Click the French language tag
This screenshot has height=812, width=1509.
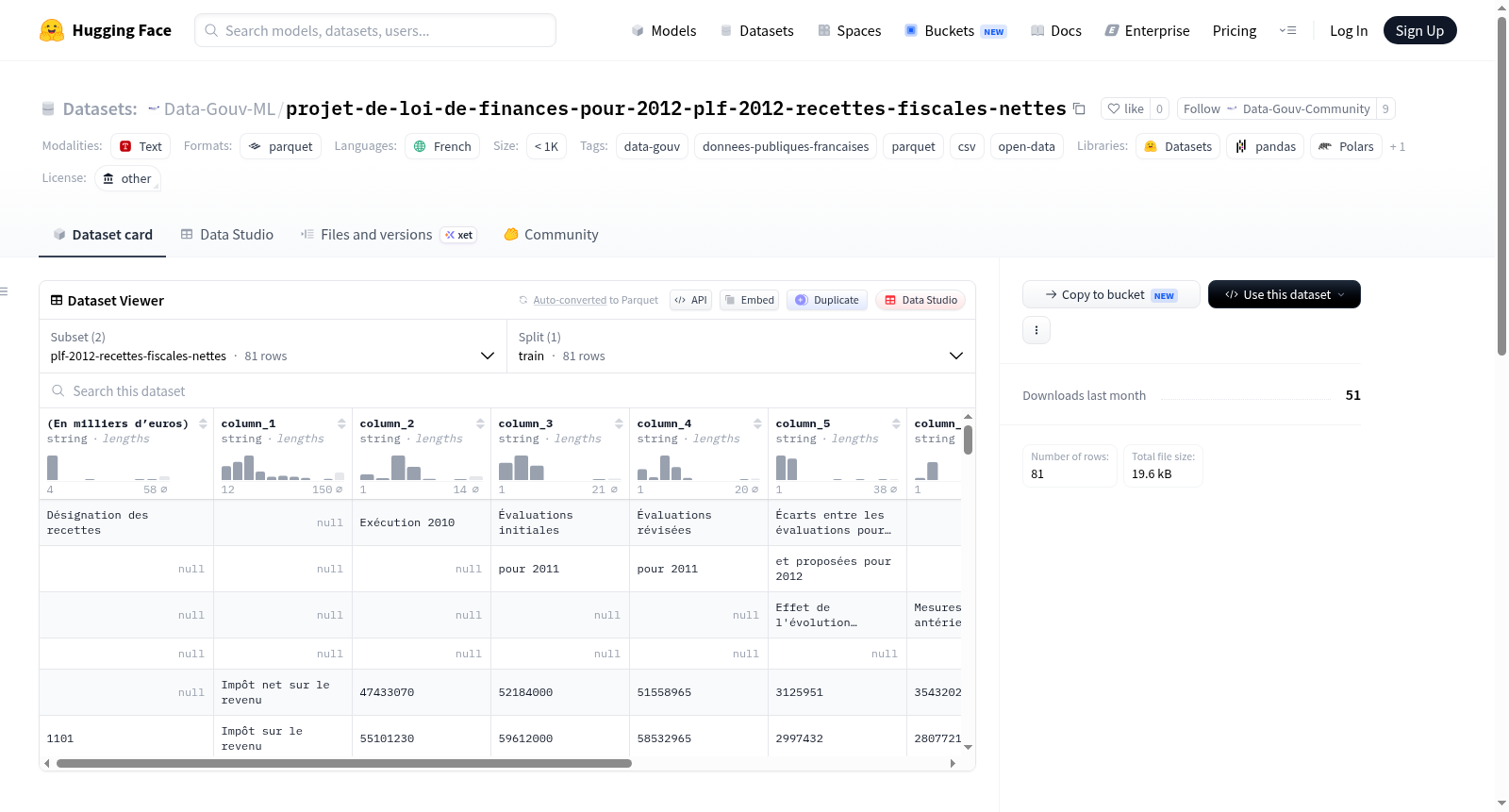[x=442, y=146]
